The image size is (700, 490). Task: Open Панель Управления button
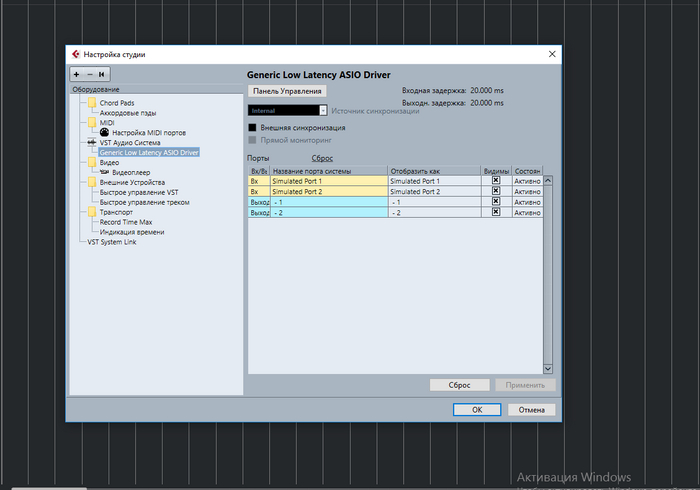coord(287,91)
